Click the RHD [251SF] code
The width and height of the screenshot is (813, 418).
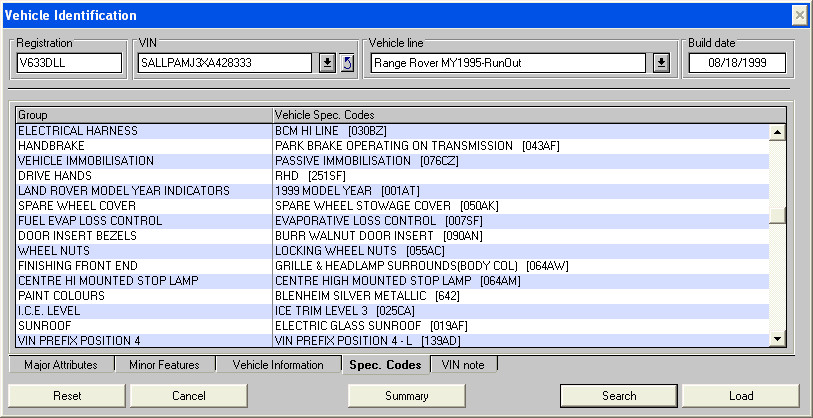point(310,176)
